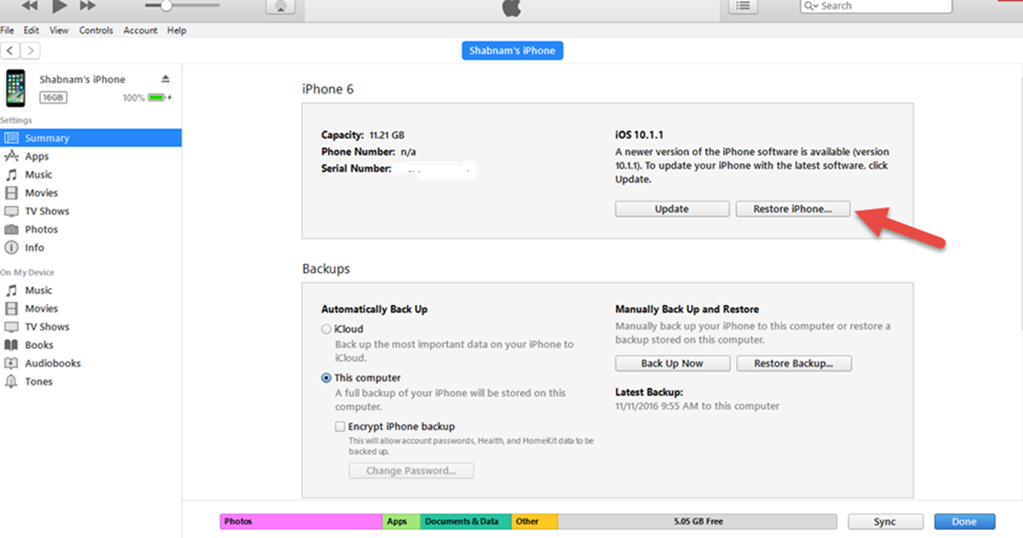The image size is (1023, 538).
Task: Click the Back Up Now button
Action: click(x=672, y=363)
